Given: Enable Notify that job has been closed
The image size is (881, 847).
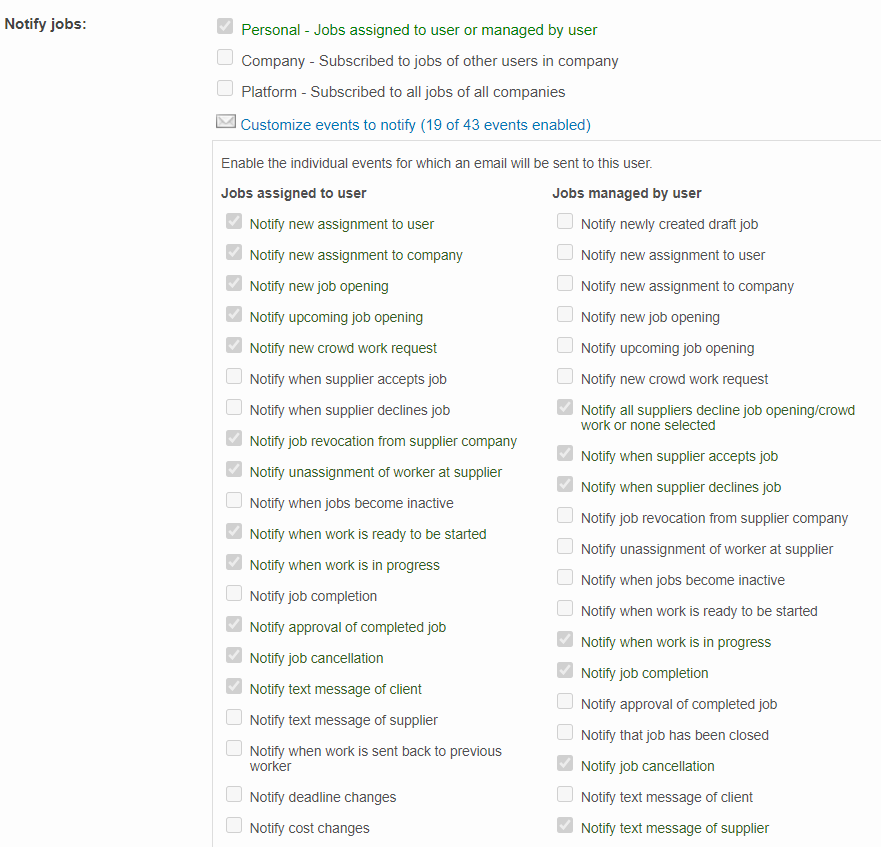Looking at the screenshot, I should point(565,733).
